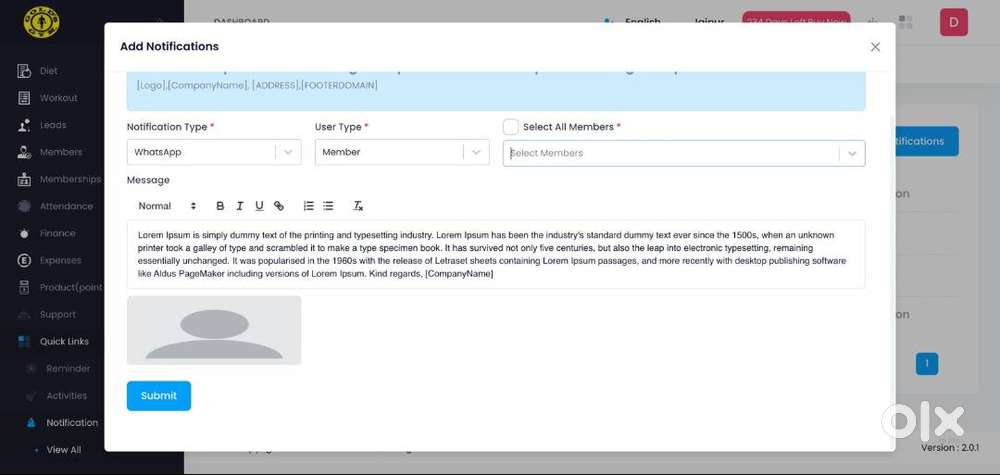Open Diet in the sidebar
Screen dimensions: 1000x475
click(x=48, y=71)
